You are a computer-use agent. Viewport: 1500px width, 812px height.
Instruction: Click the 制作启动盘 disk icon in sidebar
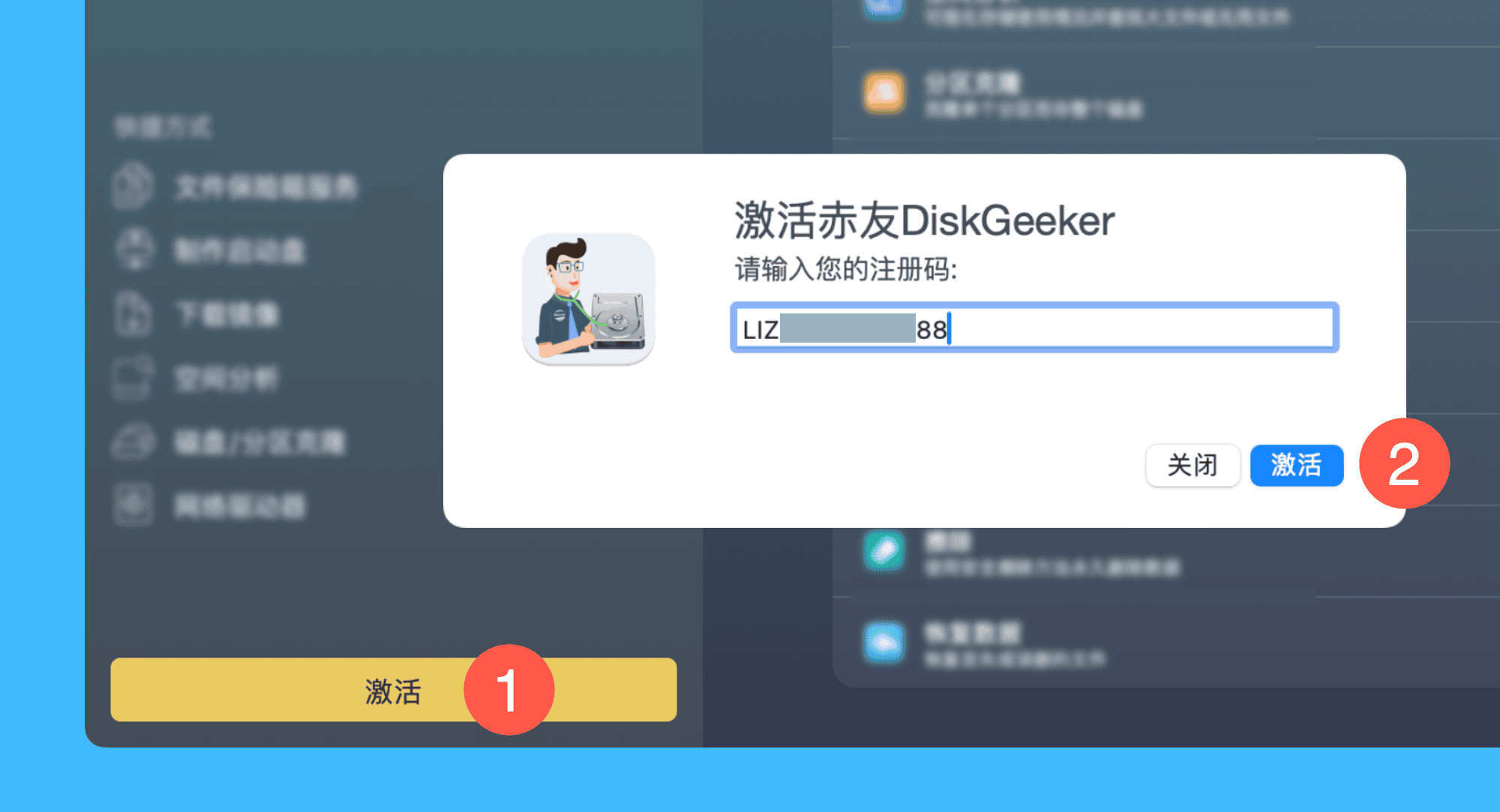[x=135, y=249]
